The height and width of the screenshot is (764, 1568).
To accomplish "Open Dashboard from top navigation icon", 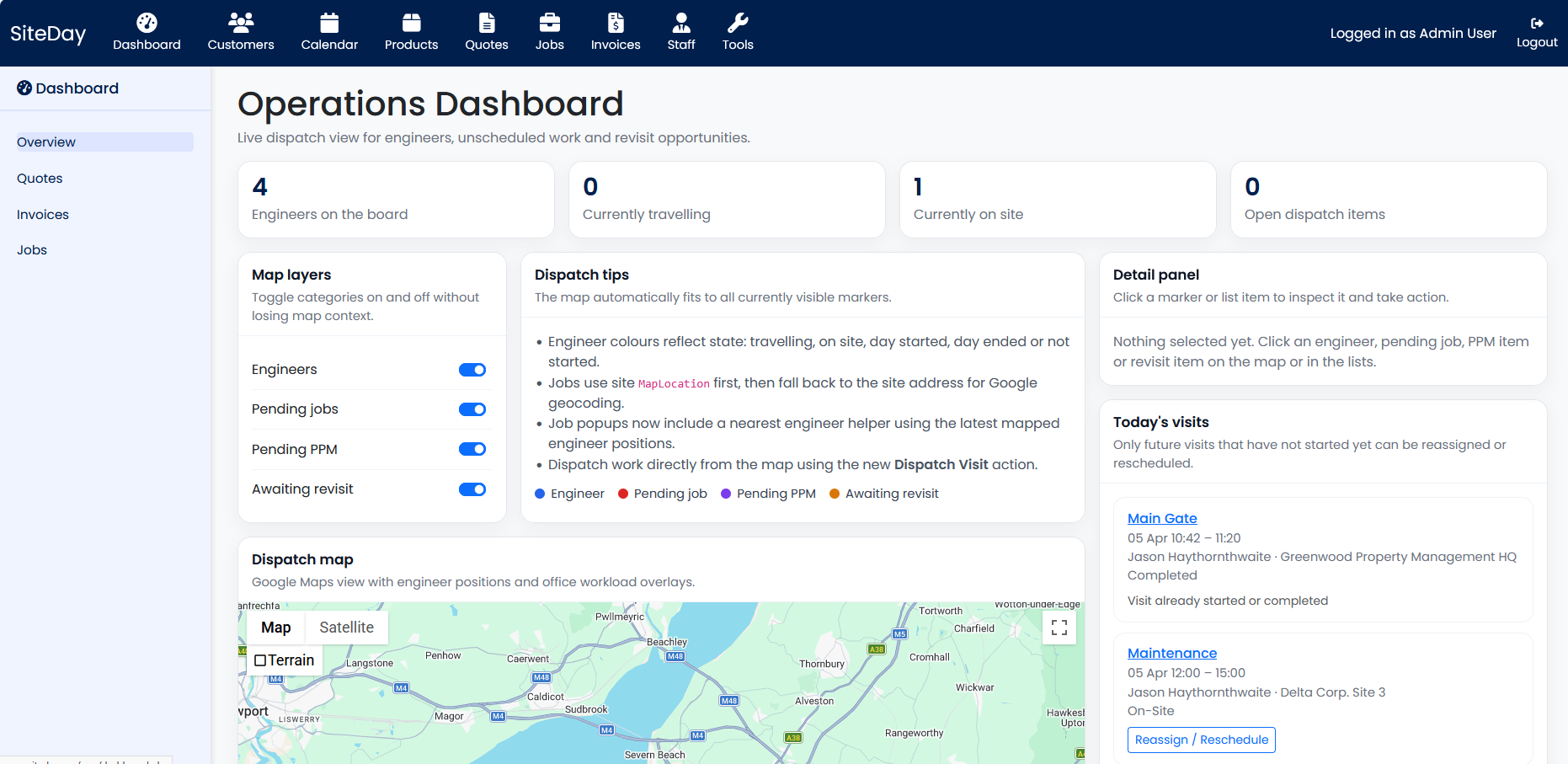I will tap(147, 33).
